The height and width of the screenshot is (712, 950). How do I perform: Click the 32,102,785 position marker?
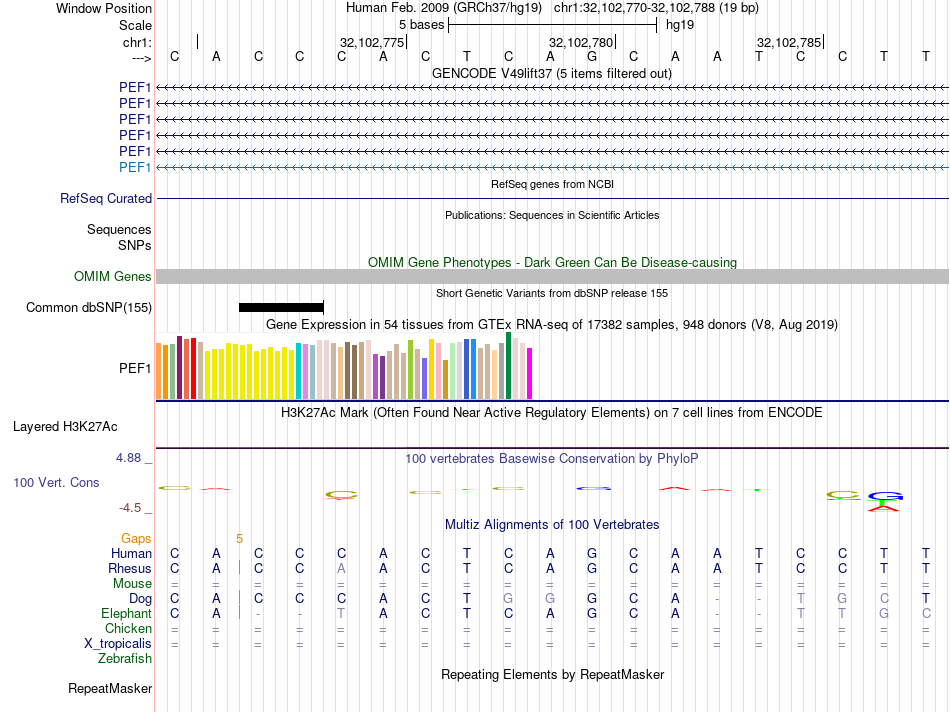[x=789, y=42]
